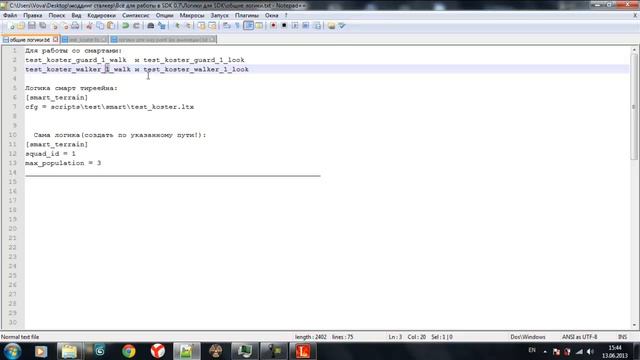Open the Windows Start menu
The image size is (640, 360).
pos(12,351)
